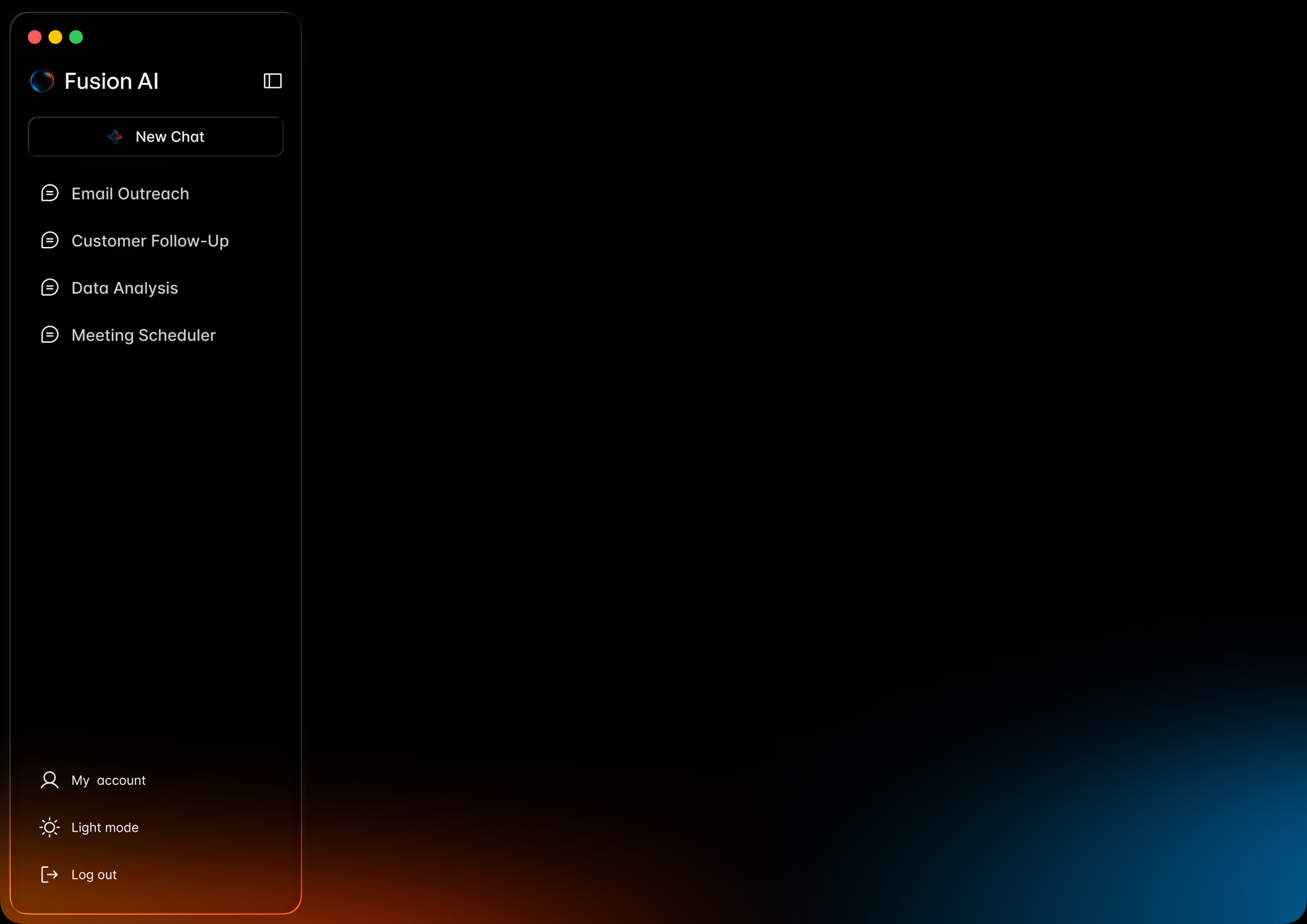Click the green fullscreen window button
This screenshot has width=1307, height=924.
tap(76, 37)
